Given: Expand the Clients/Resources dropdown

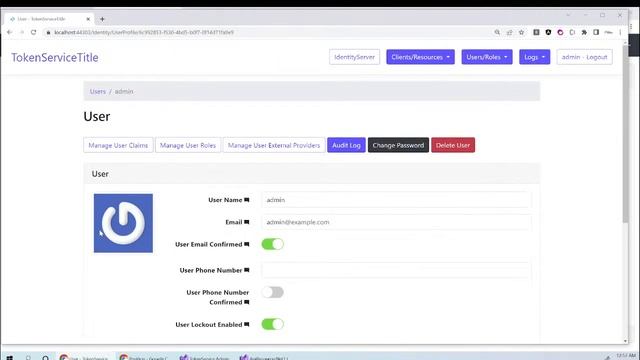Looking at the screenshot, I should (420, 57).
